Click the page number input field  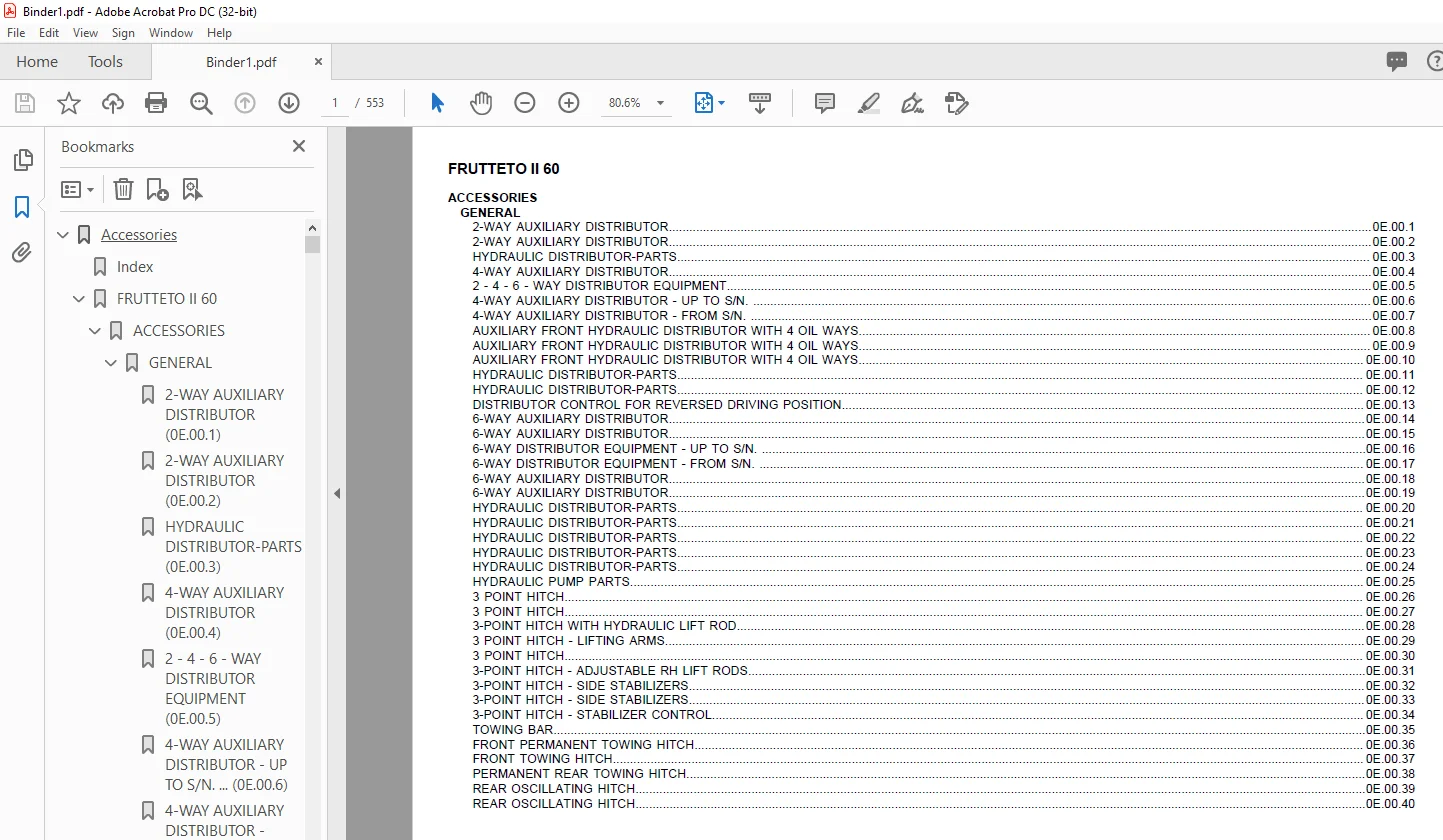(335, 103)
